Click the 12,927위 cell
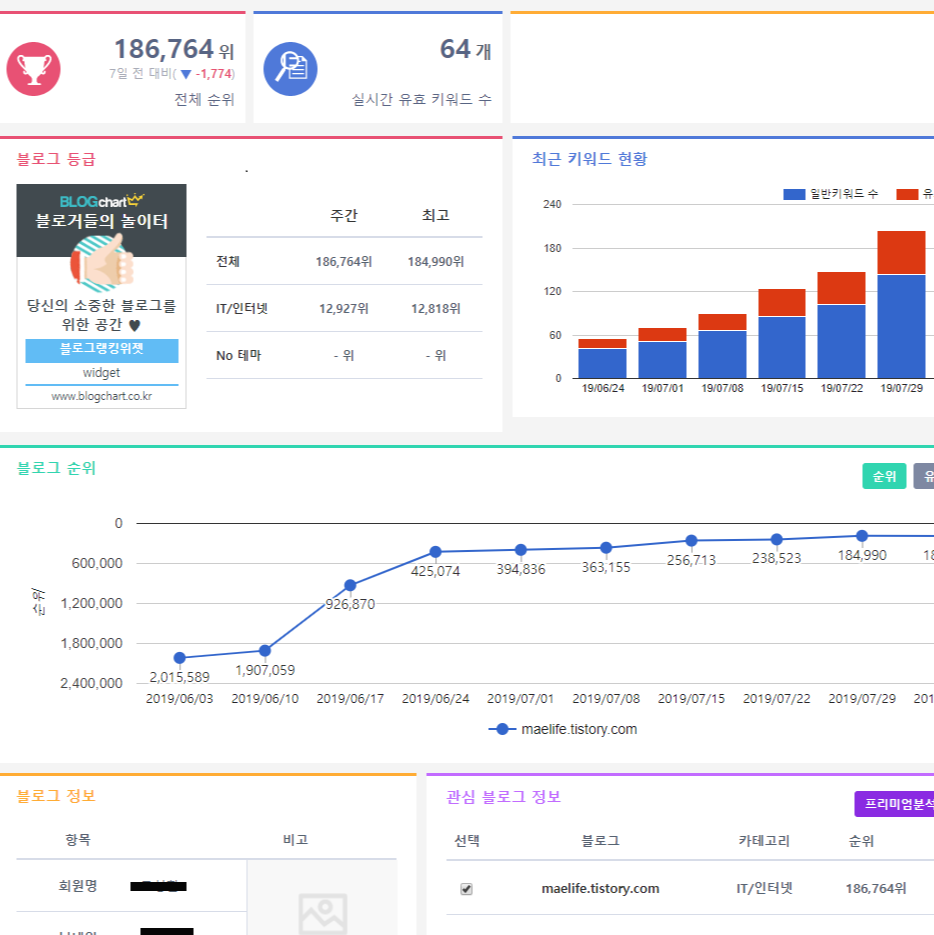934x935 pixels. point(344,308)
